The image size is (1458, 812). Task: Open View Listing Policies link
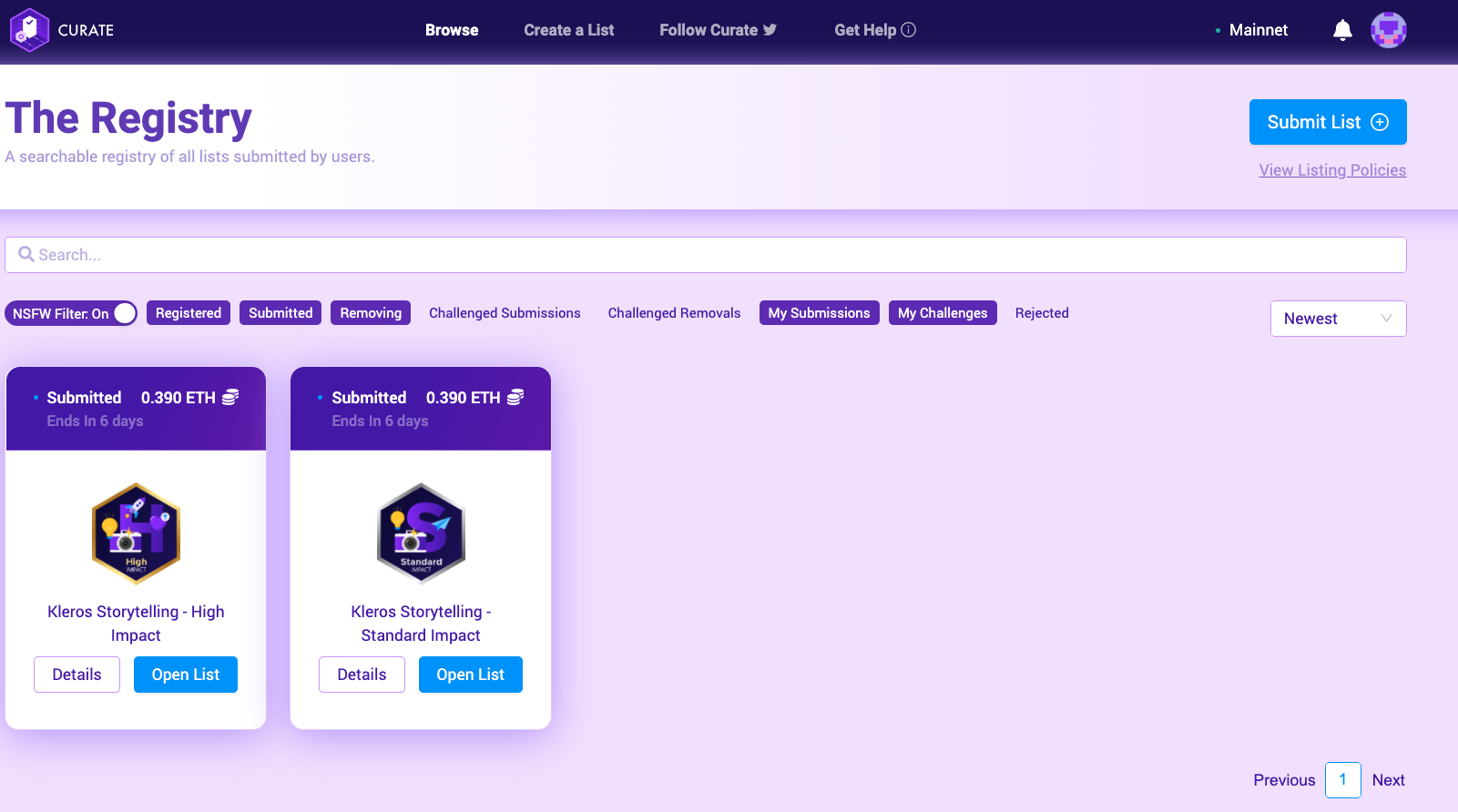[1332, 170]
